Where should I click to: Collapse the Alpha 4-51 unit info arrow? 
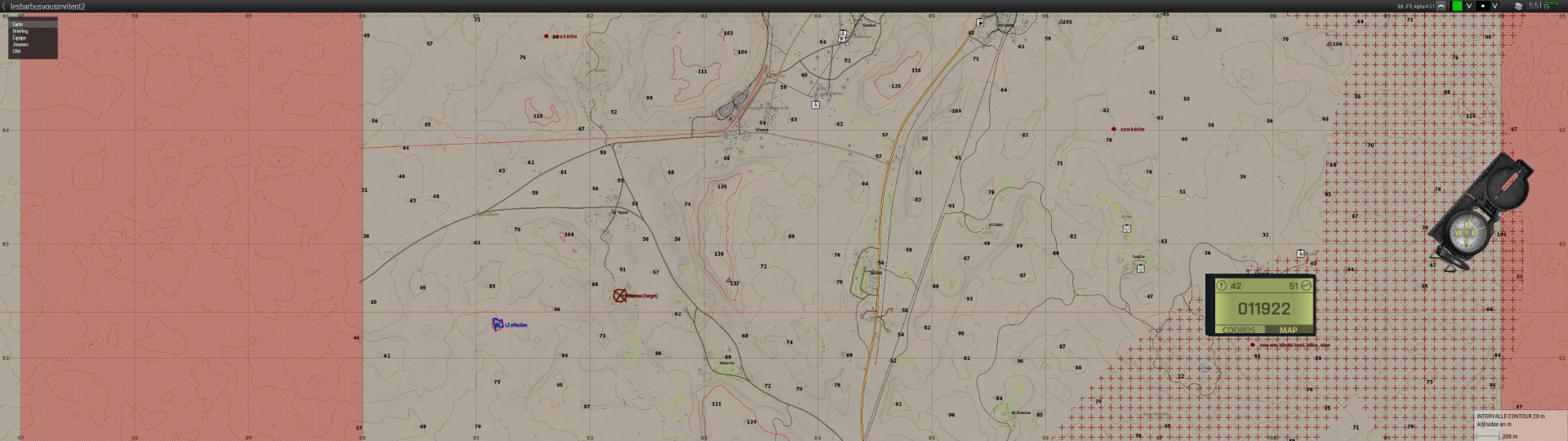click(x=1441, y=6)
